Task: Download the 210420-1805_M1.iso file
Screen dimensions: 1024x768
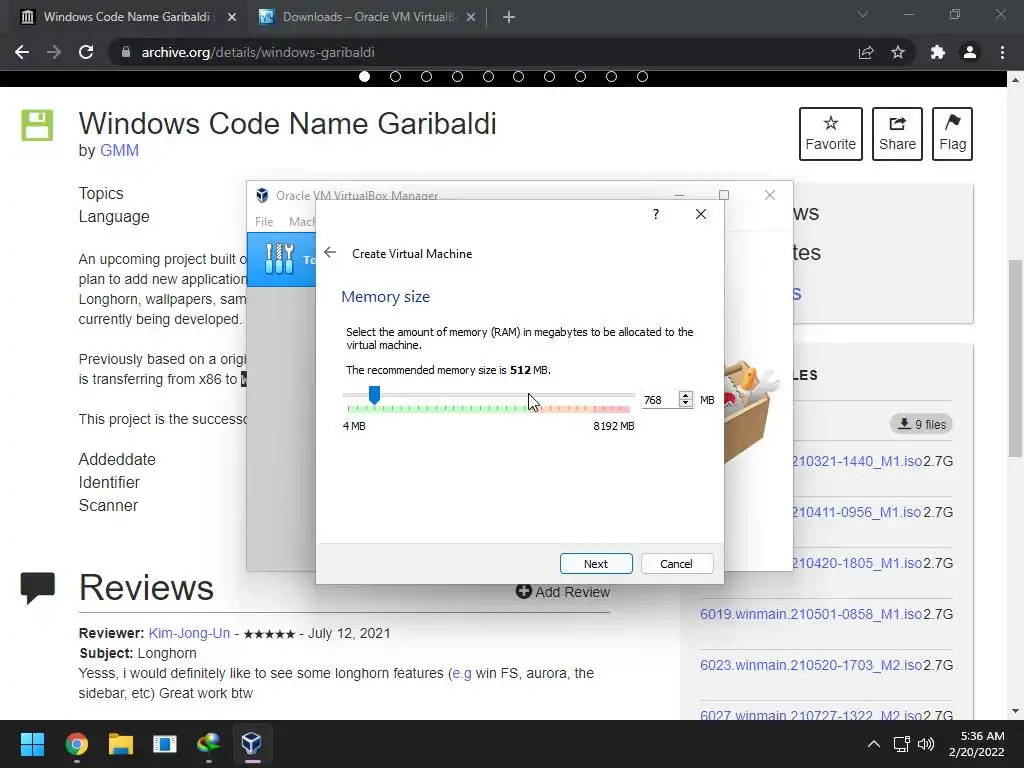Action: 857,563
